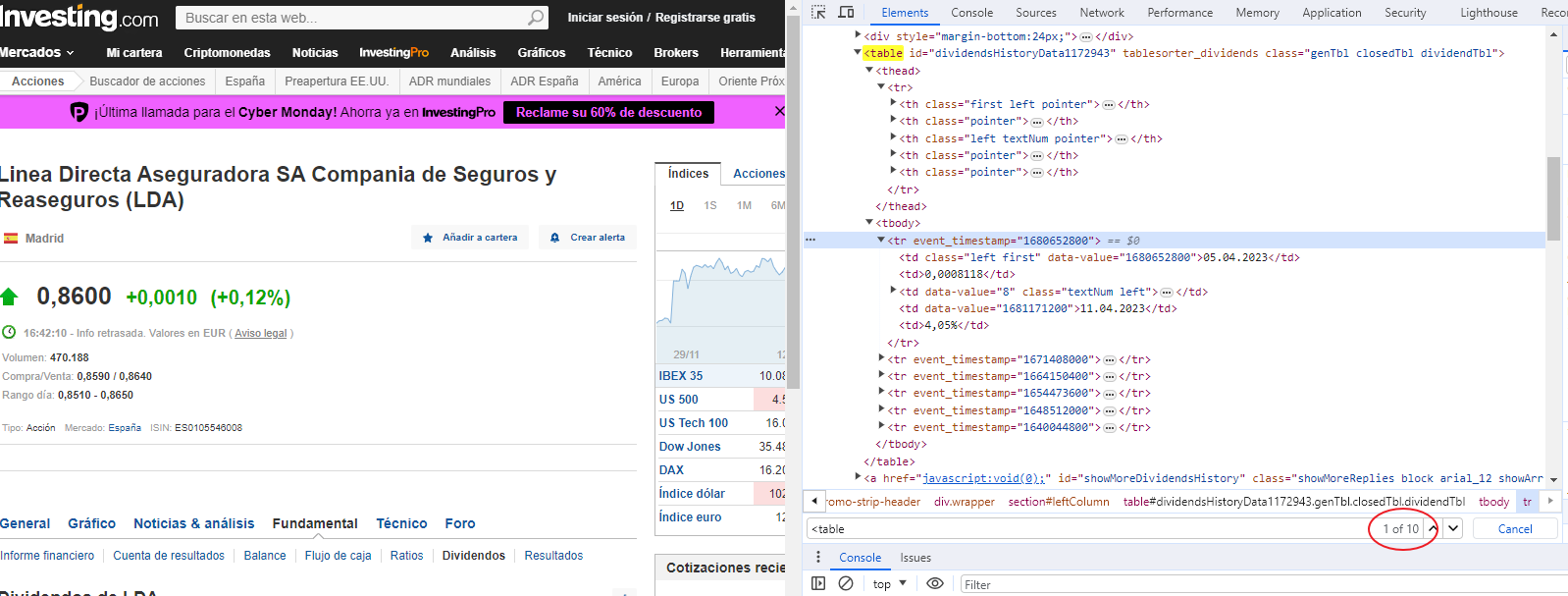1568x596 pixels.
Task: Go to next search result in DevTools
Action: [x=1453, y=528]
